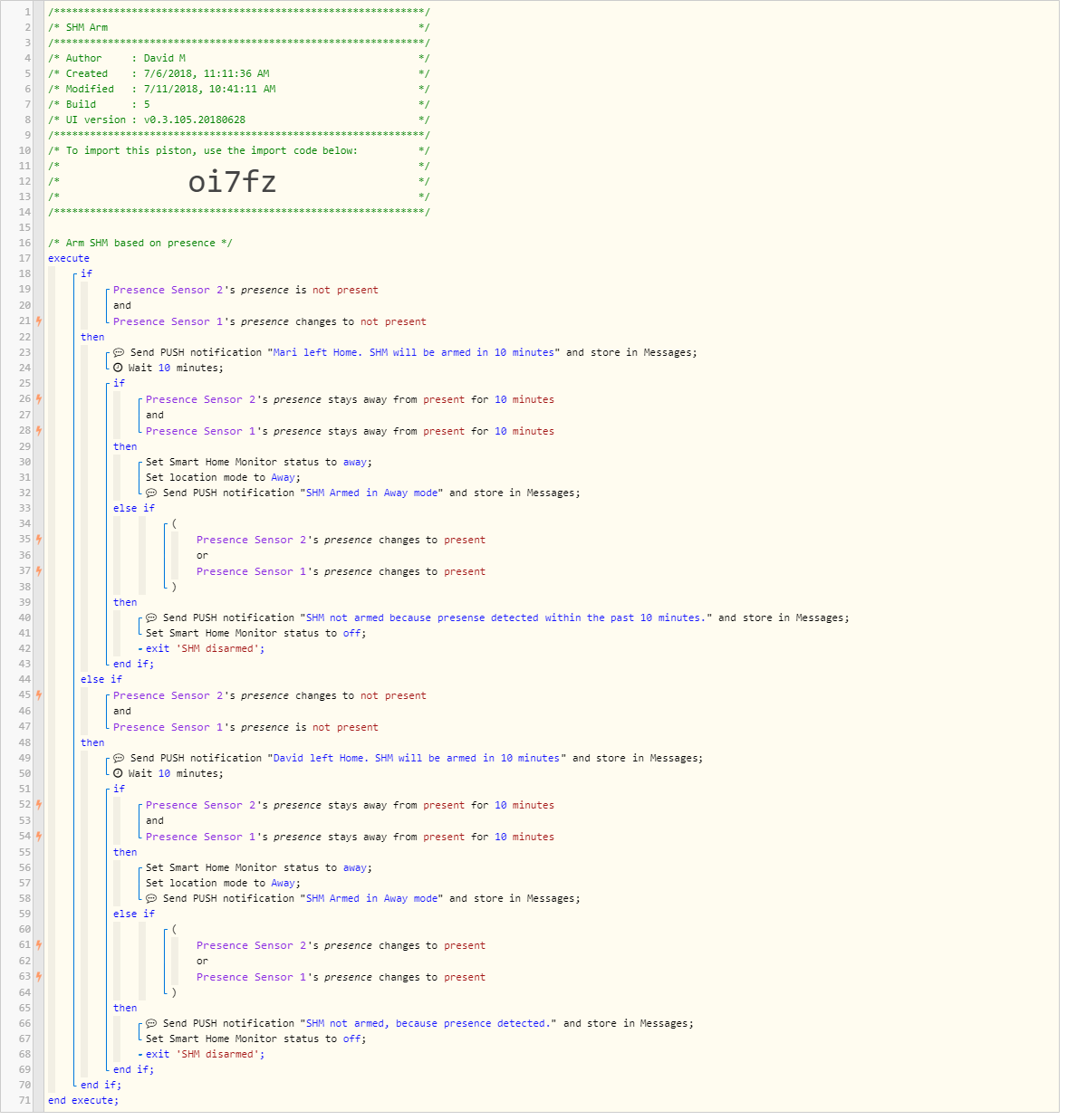Click the Build 5 comment line

239,104
